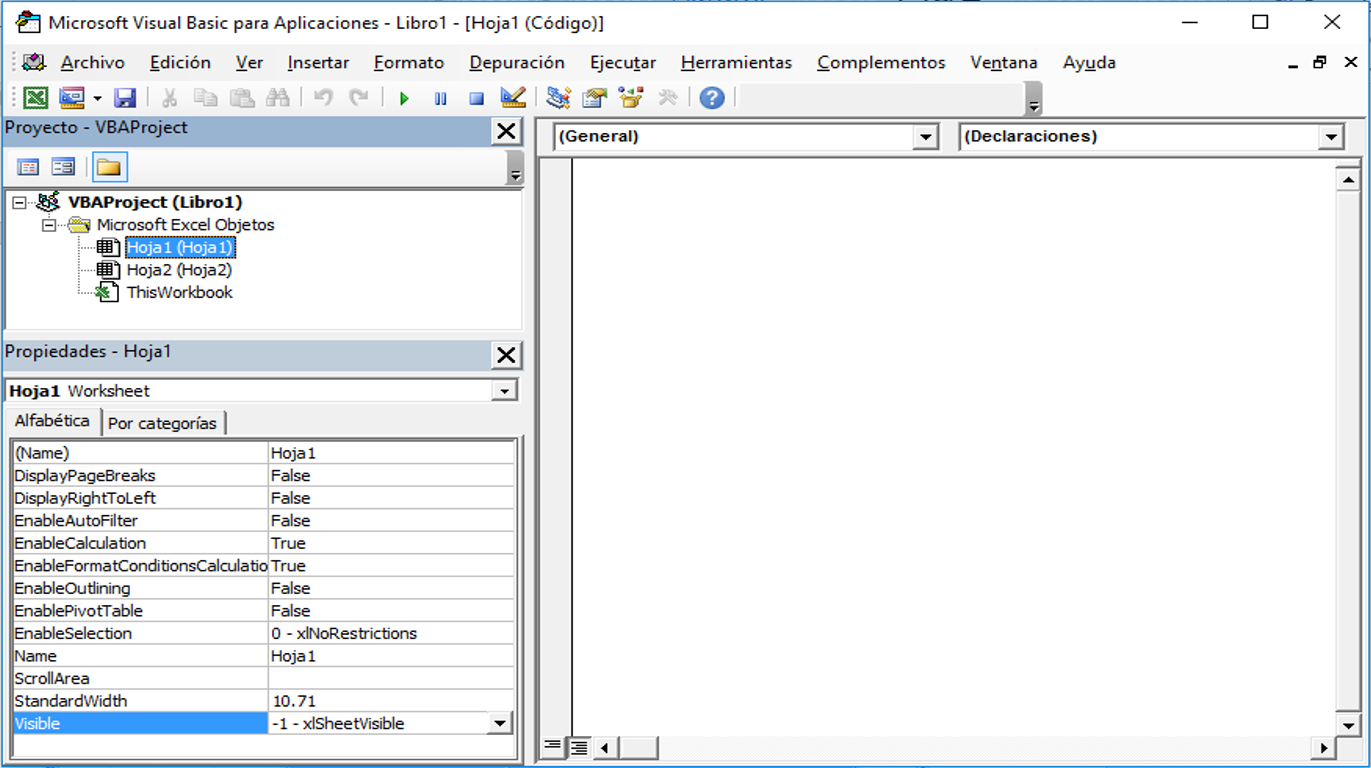Click the Break pause icon
Viewport: 1371px width, 768px height.
click(440, 98)
